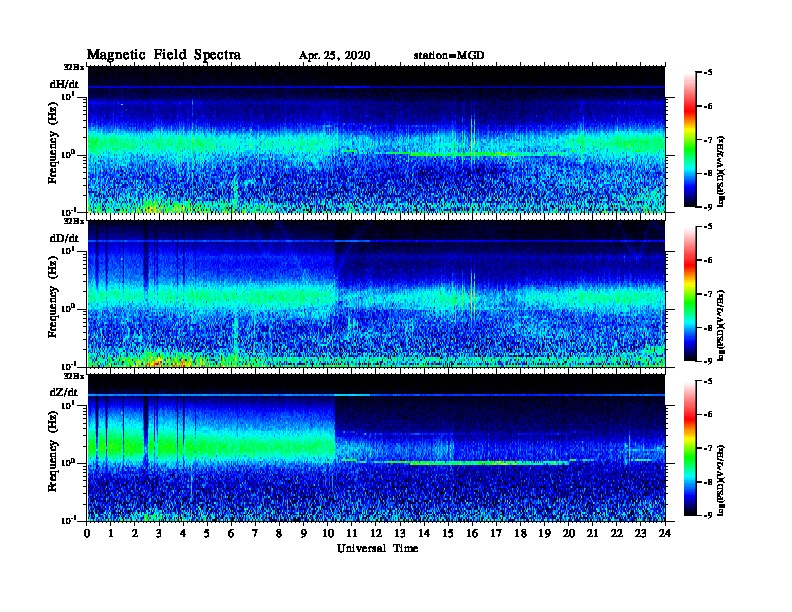The image size is (792, 612).
Task: Click the log PSD label beside dD/dt colorbar
Action: click(721, 325)
